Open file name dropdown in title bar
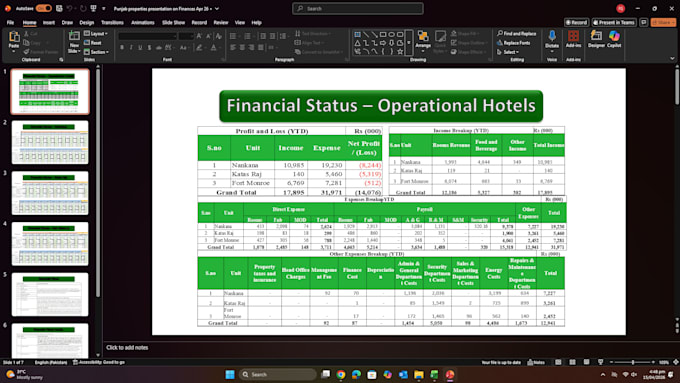The height and width of the screenshot is (383, 680). tap(217, 9)
